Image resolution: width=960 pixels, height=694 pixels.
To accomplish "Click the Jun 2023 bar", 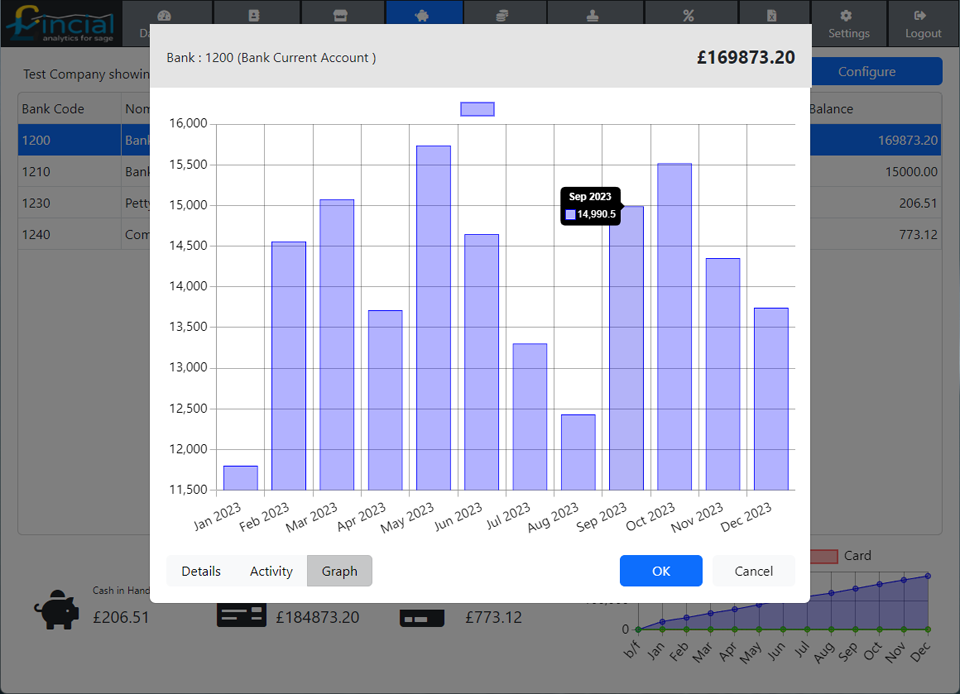I will coord(482,362).
